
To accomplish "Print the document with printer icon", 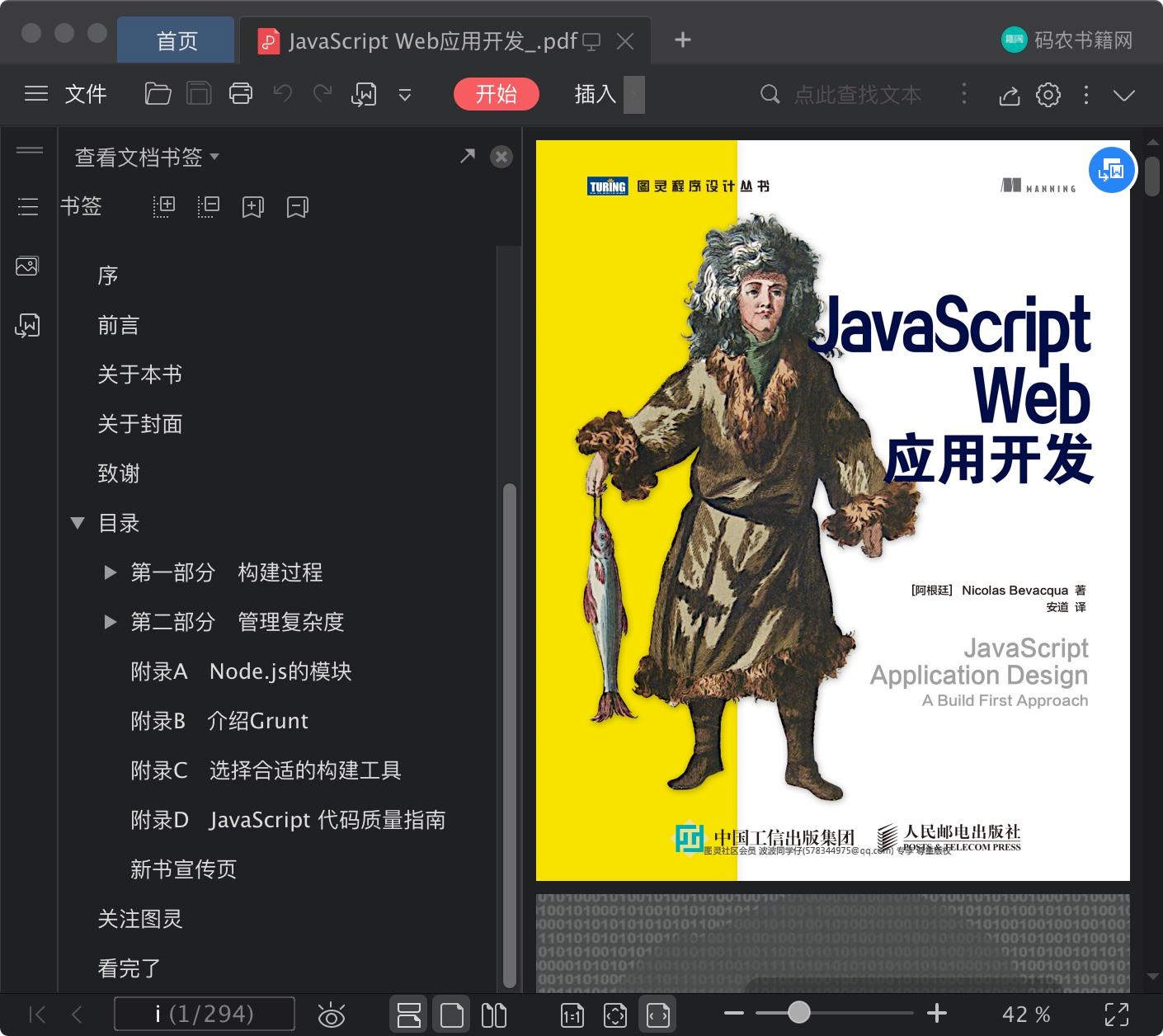I will 241,94.
